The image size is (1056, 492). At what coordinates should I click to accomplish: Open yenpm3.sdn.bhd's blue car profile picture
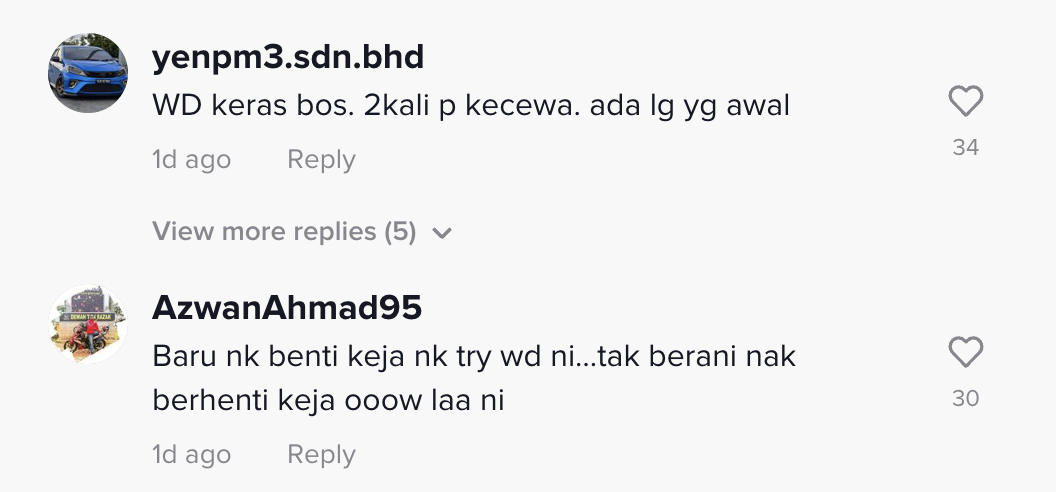(88, 73)
